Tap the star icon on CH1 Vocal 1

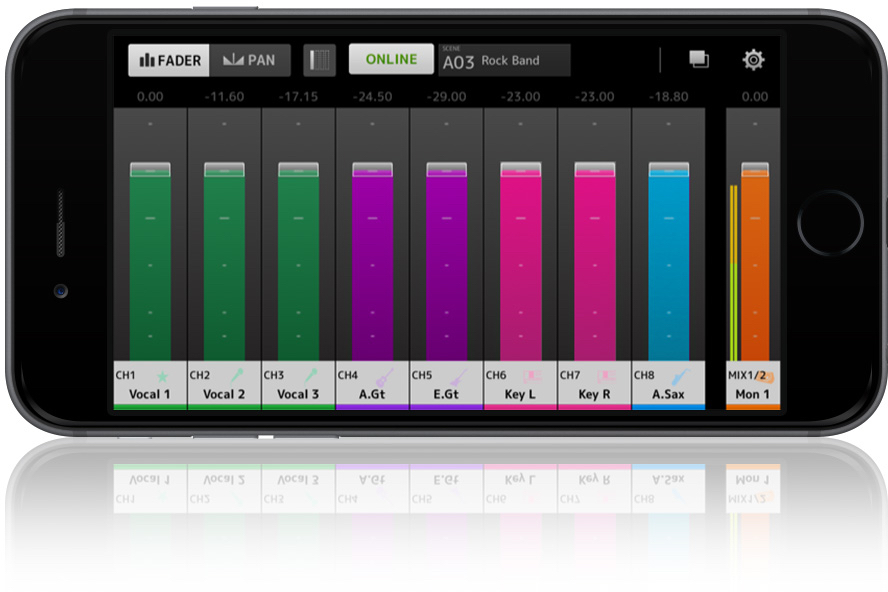tap(163, 376)
